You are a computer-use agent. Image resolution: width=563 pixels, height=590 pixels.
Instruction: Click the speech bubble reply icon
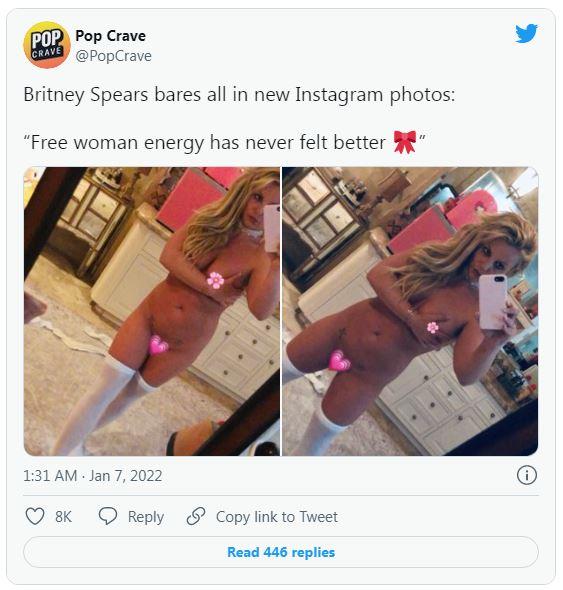click(x=108, y=516)
